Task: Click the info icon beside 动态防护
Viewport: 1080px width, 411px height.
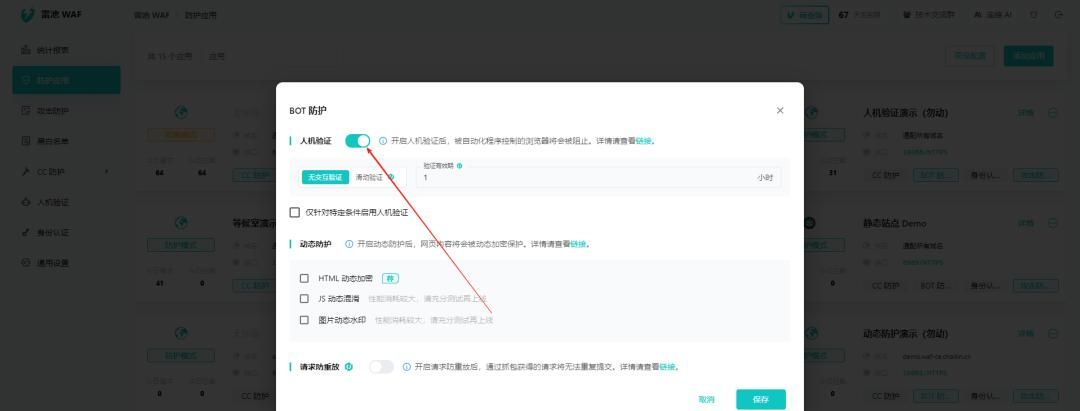Action: point(349,244)
